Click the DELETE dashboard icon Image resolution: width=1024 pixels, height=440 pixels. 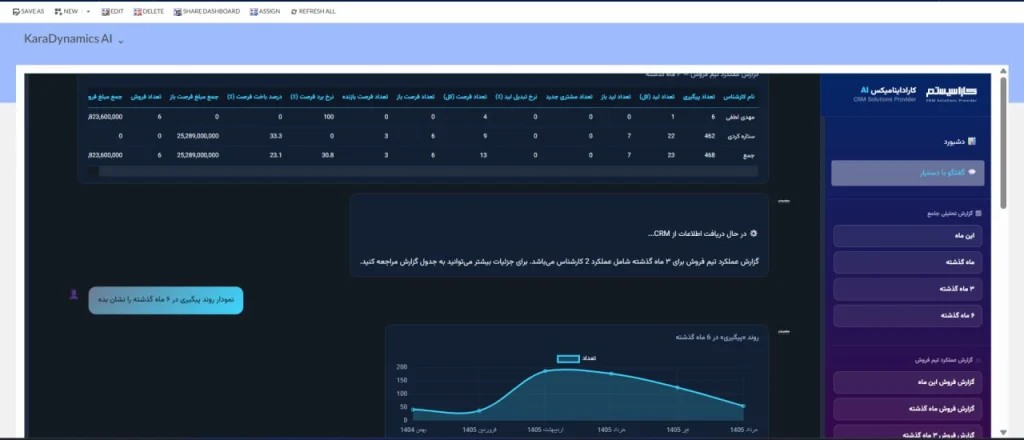(137, 12)
